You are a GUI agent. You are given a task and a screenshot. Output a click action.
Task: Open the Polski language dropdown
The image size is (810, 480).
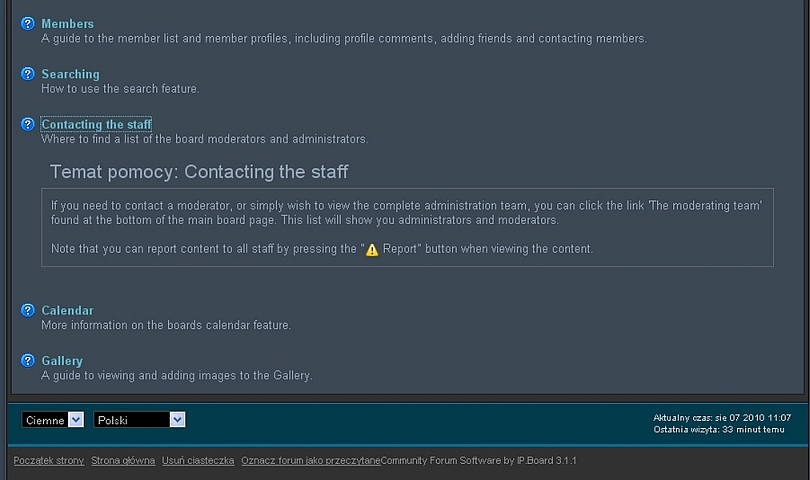pos(139,420)
